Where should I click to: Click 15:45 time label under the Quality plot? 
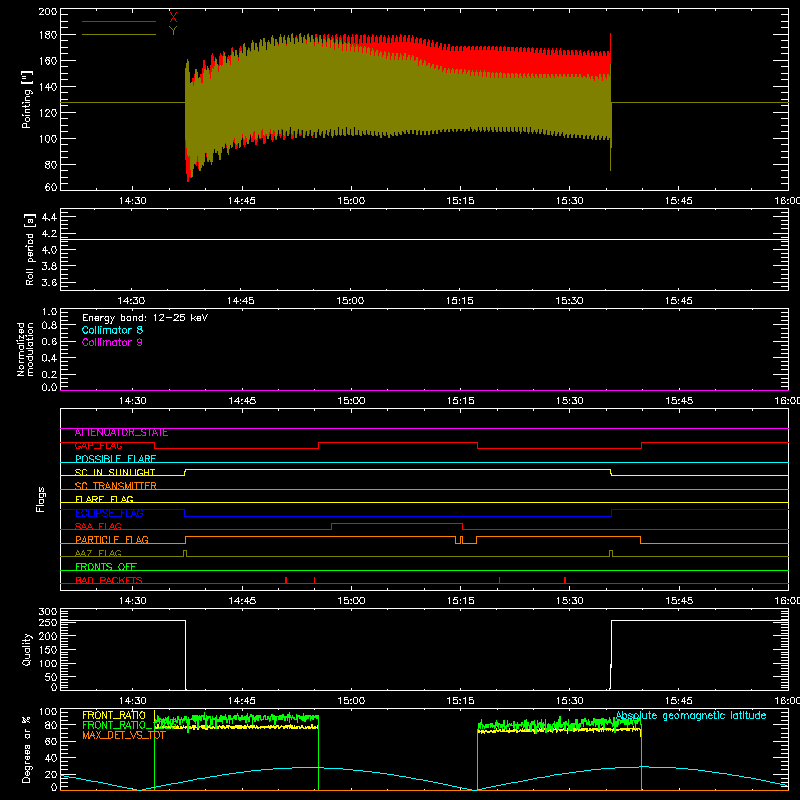tap(679, 701)
